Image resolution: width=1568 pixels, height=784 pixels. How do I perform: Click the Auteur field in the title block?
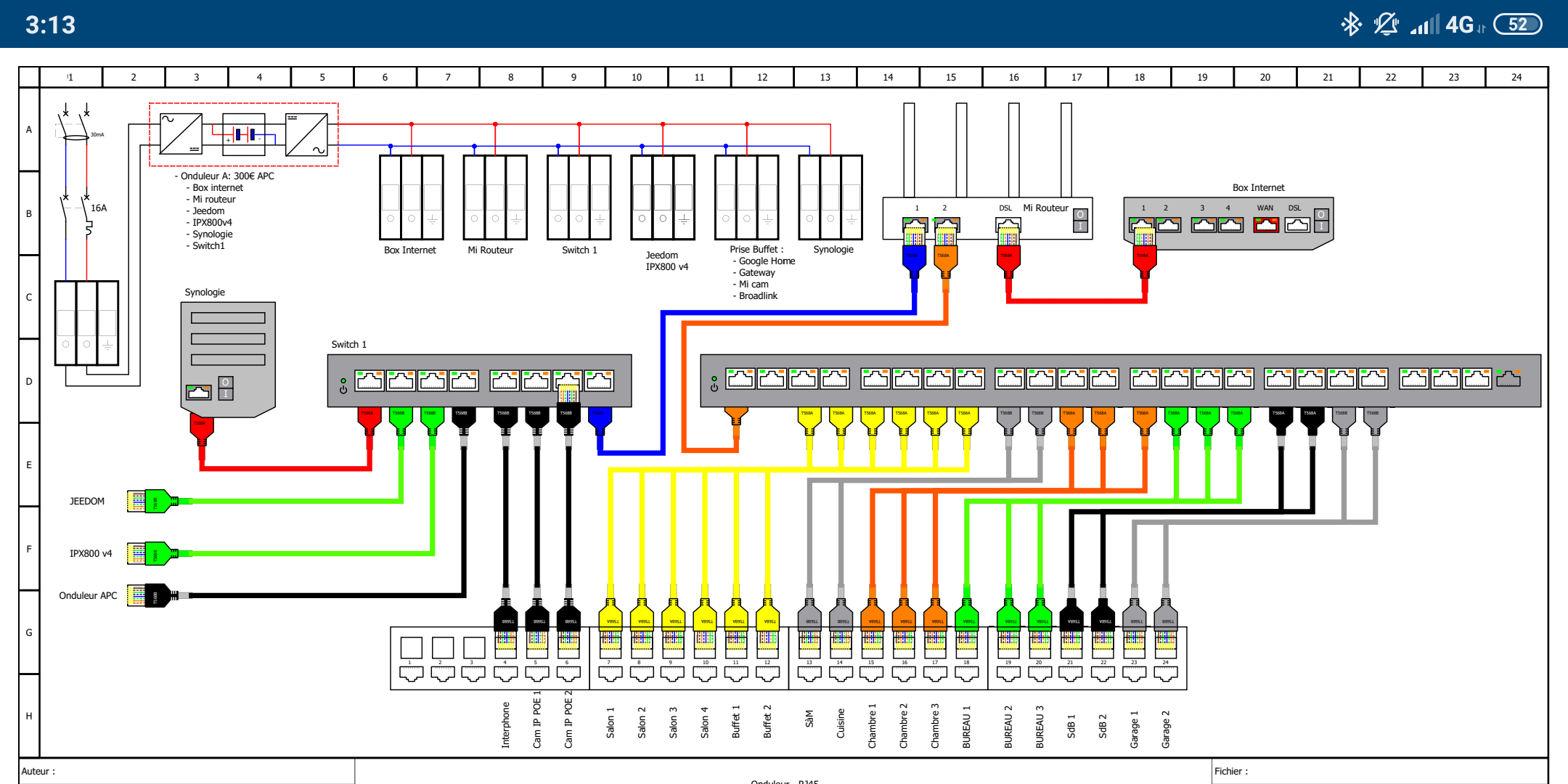click(x=187, y=771)
